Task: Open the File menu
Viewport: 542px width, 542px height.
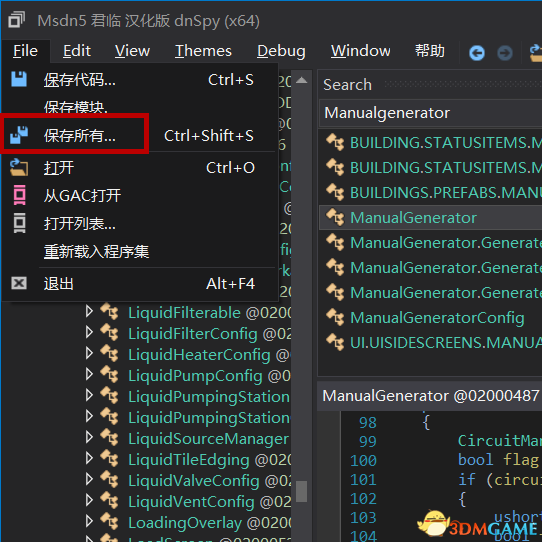Action: (x=25, y=51)
